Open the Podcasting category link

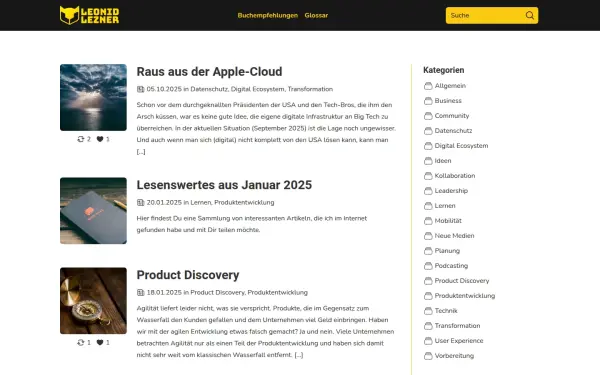[x=451, y=266]
